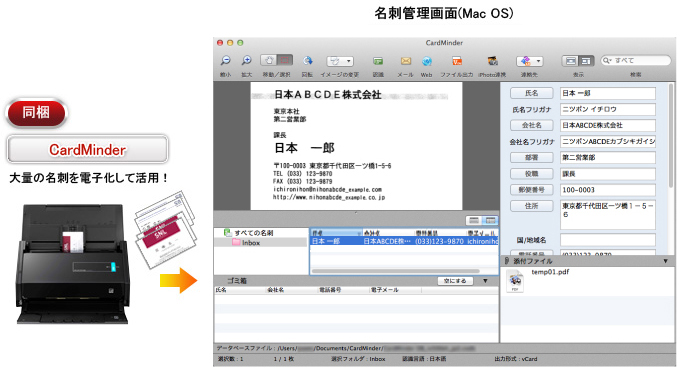Viewport: 686px width, 382px height.
Task: Toggle the right display view button
Action: pyautogui.click(x=586, y=61)
